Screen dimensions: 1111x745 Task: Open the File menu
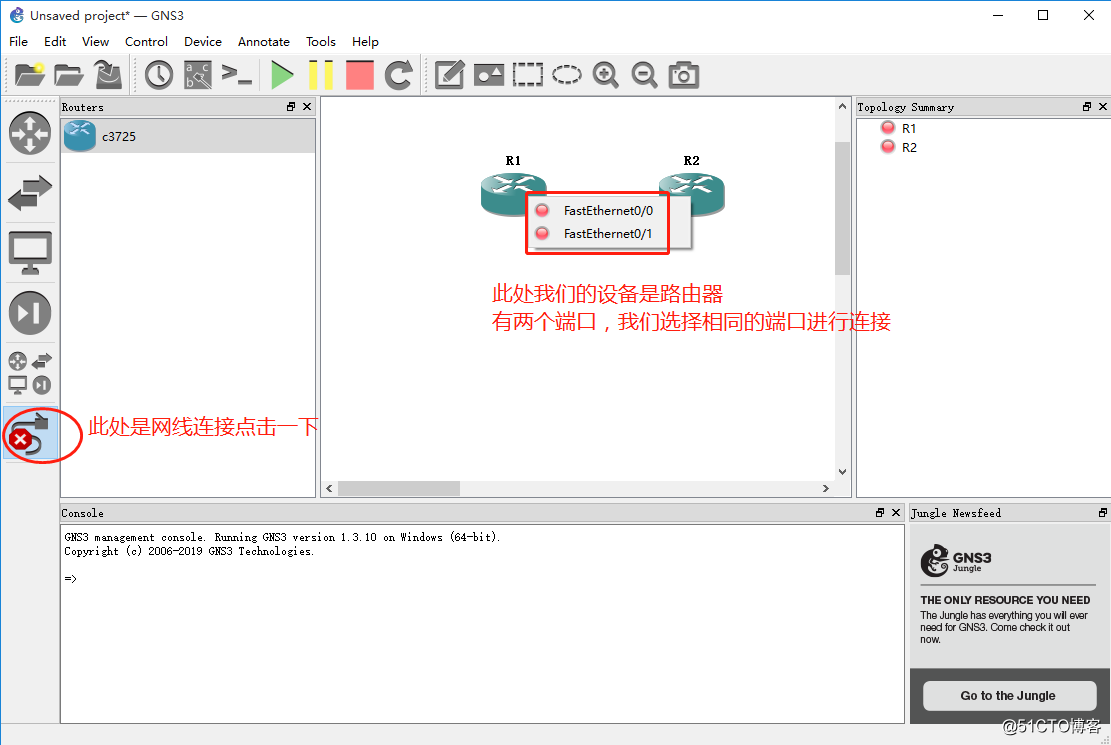pos(18,42)
